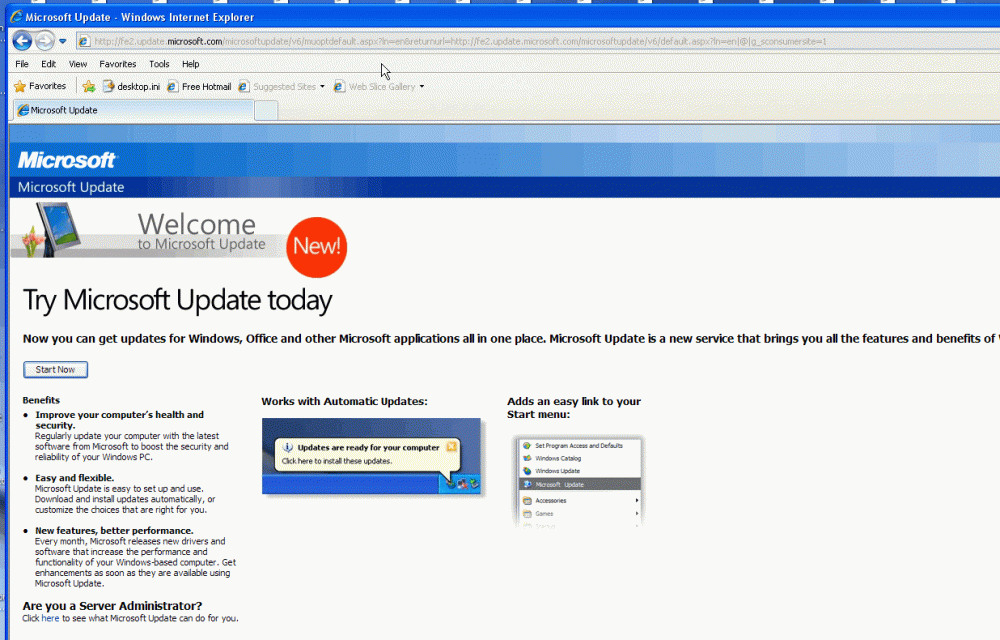Image resolution: width=1000 pixels, height=640 pixels.
Task: Click the Internet Explorer icon in title bar
Action: click(x=16, y=17)
